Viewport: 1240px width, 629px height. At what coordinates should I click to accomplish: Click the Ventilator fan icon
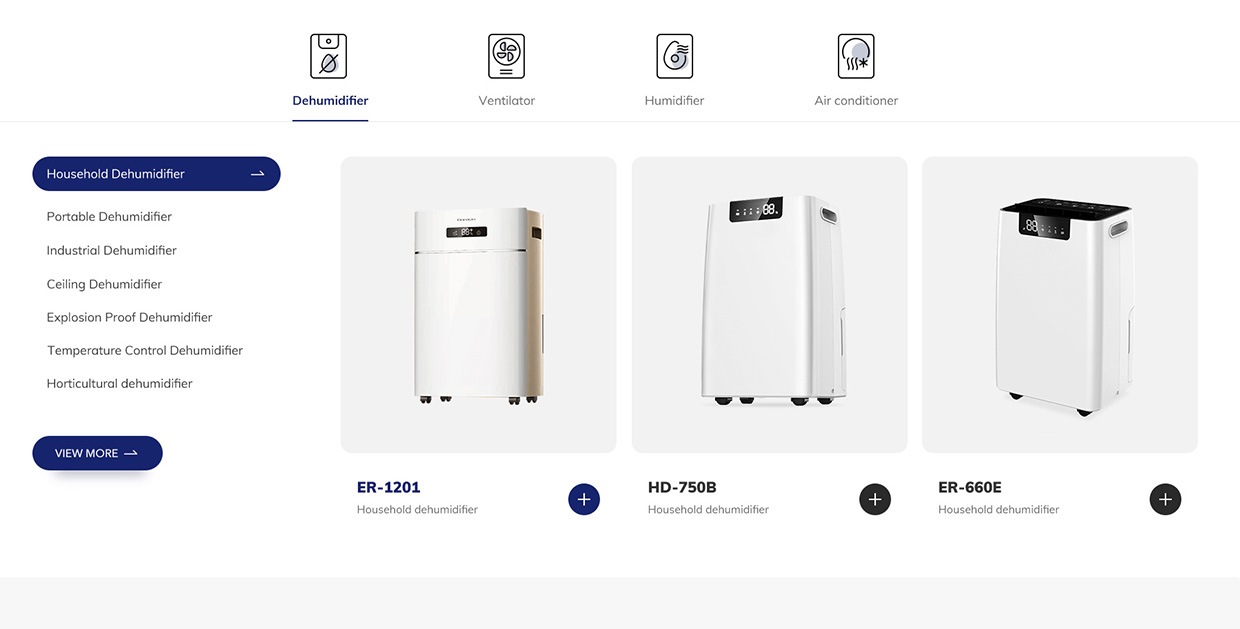[x=506, y=56]
